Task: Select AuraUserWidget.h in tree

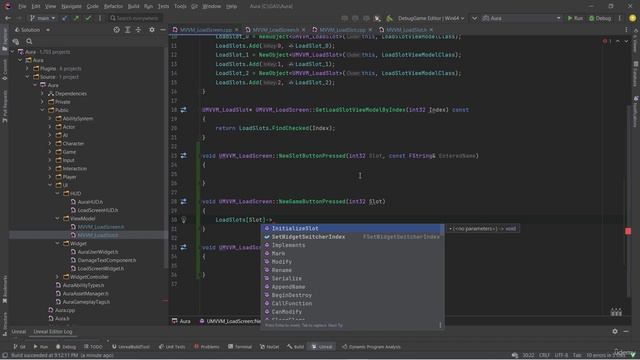Action: click(x=98, y=252)
